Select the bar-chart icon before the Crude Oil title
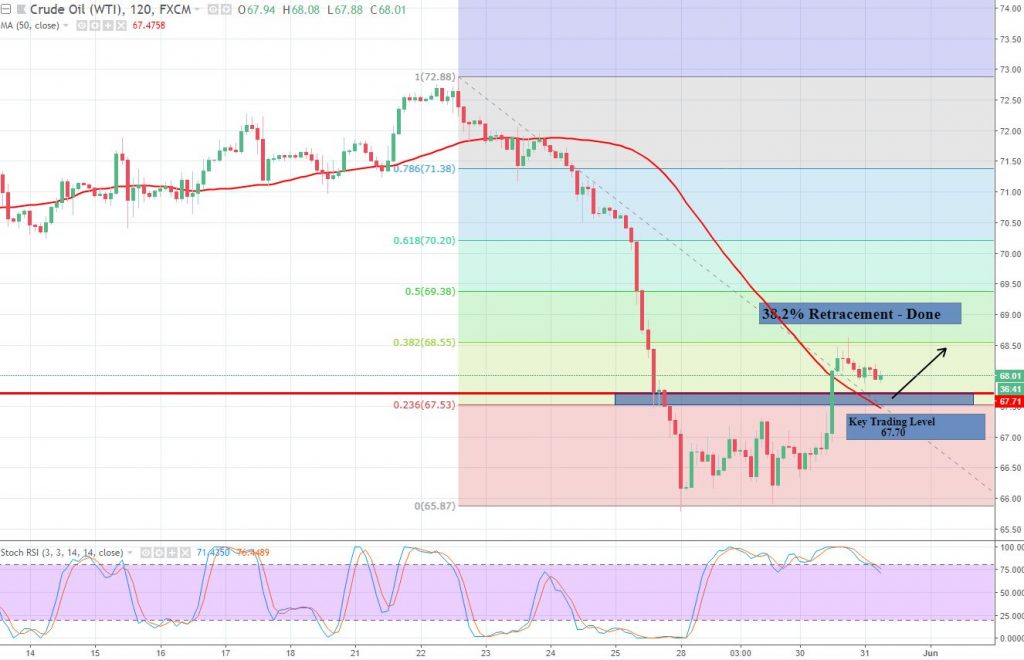Image resolution: width=1024 pixels, height=660 pixels. pos(20,9)
